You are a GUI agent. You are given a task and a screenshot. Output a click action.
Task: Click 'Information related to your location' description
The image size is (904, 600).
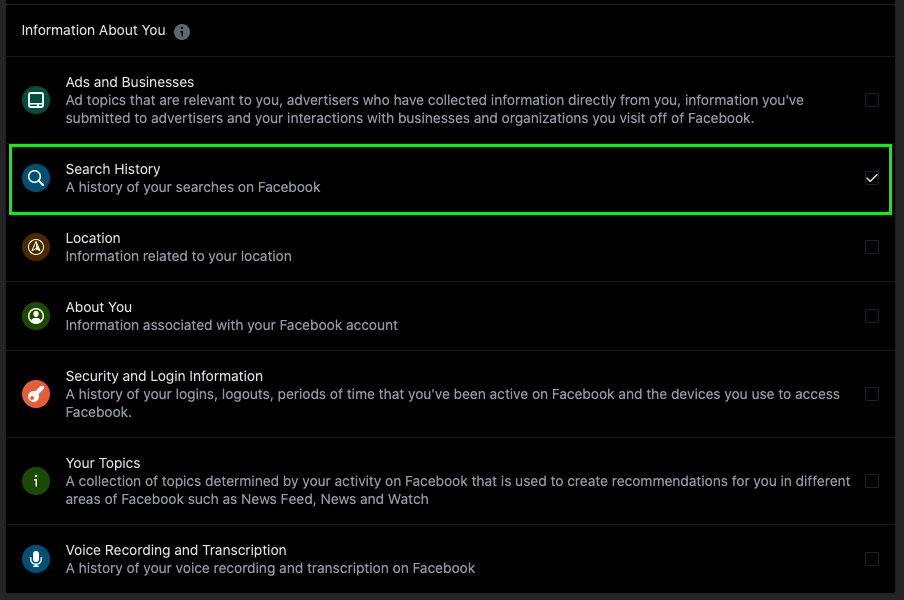tap(178, 256)
